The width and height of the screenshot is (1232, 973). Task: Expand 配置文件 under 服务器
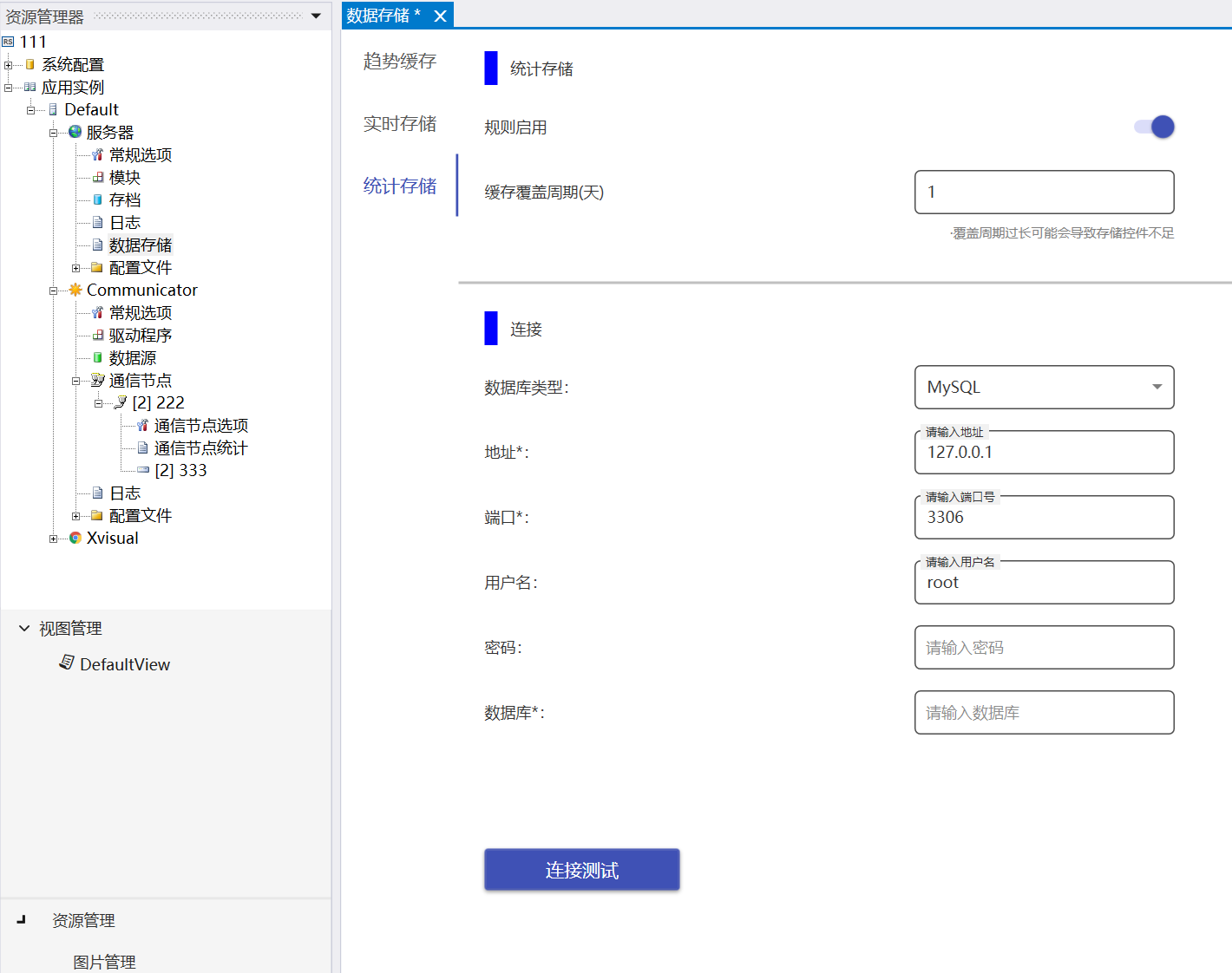coord(75,268)
